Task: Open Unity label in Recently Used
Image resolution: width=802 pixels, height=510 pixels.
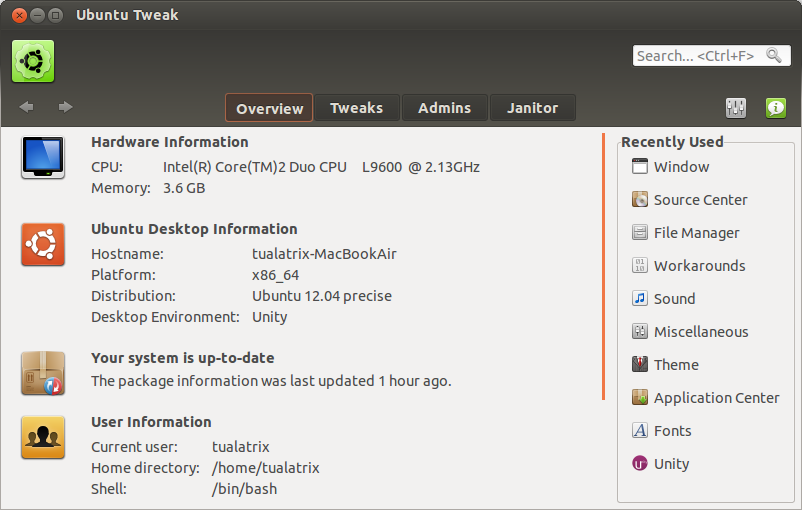Action: coord(672,464)
